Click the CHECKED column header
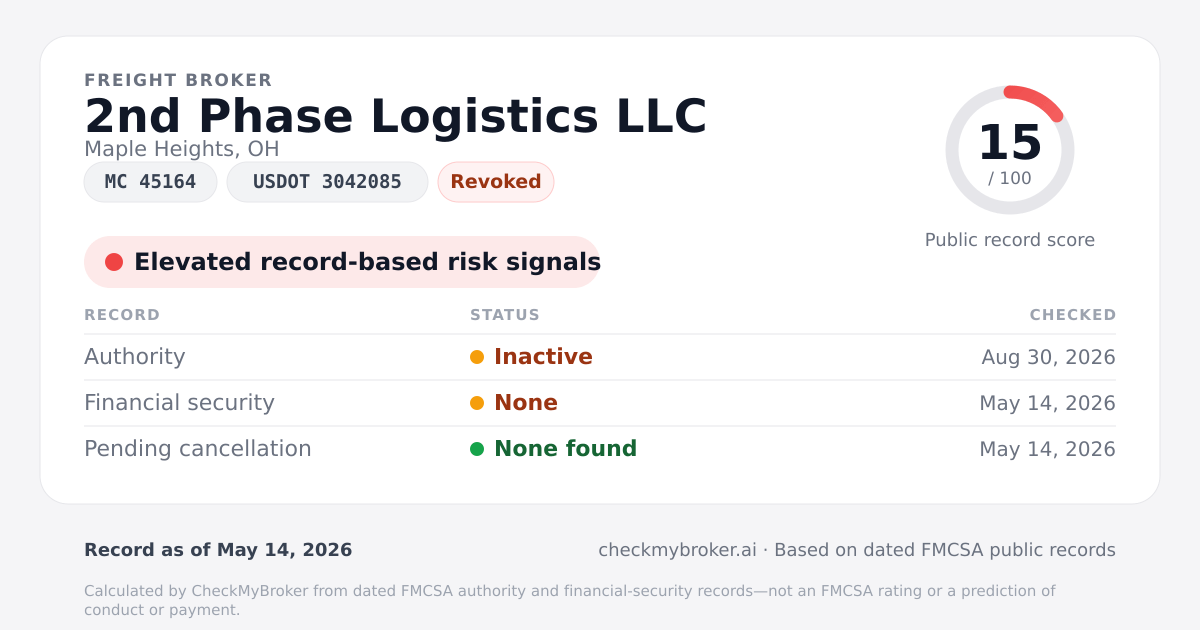 pos(1073,315)
